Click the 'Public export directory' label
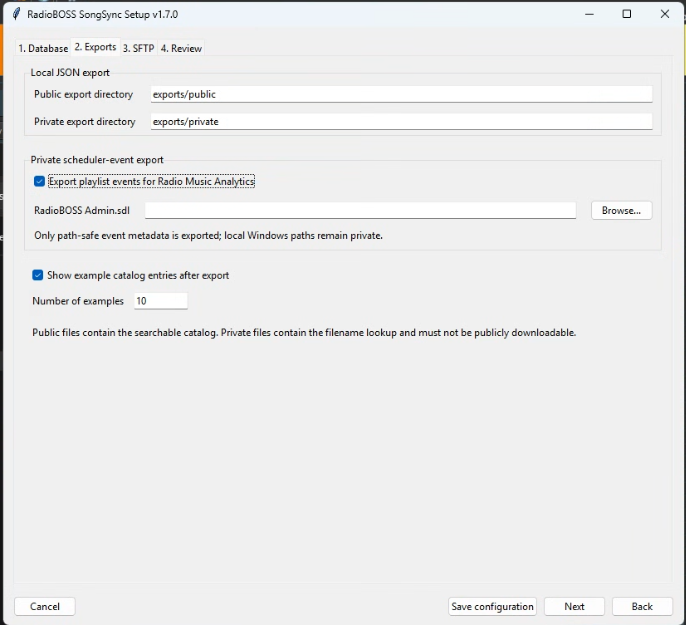Viewport: 686px width, 625px height. coord(84,94)
